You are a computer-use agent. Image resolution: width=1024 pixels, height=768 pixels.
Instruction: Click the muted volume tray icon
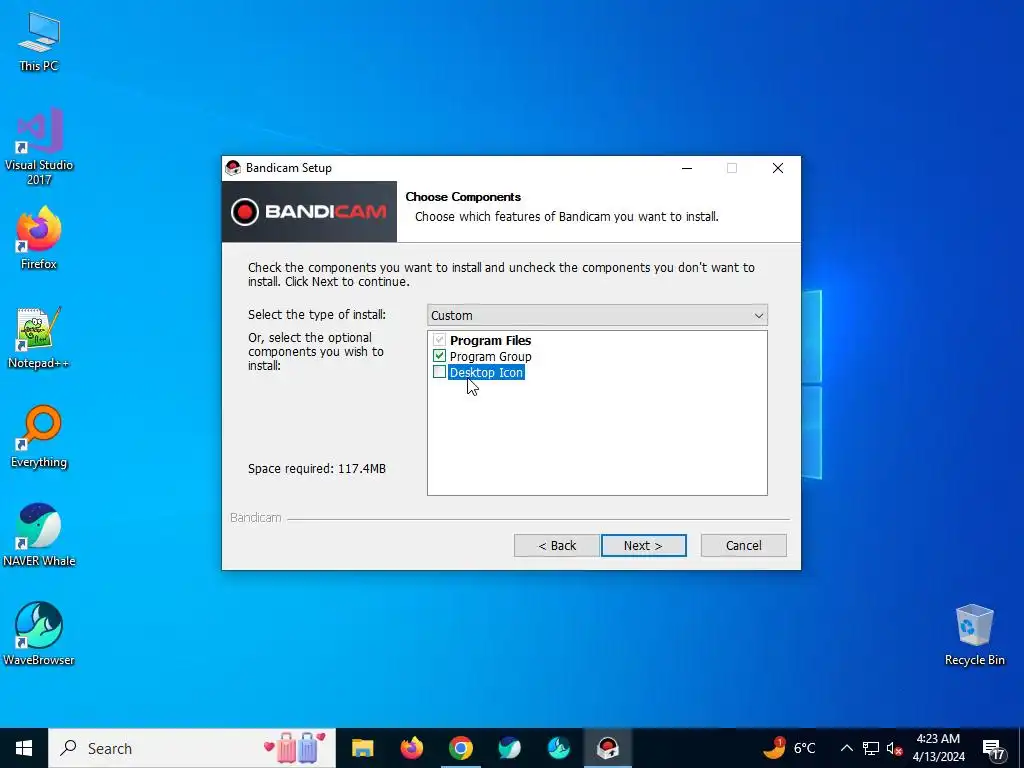tap(894, 748)
